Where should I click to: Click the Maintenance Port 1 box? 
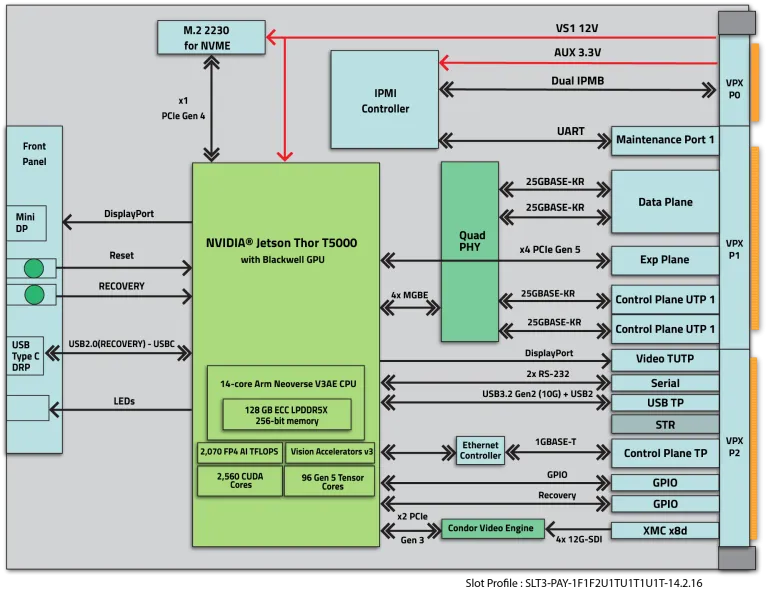tap(665, 141)
